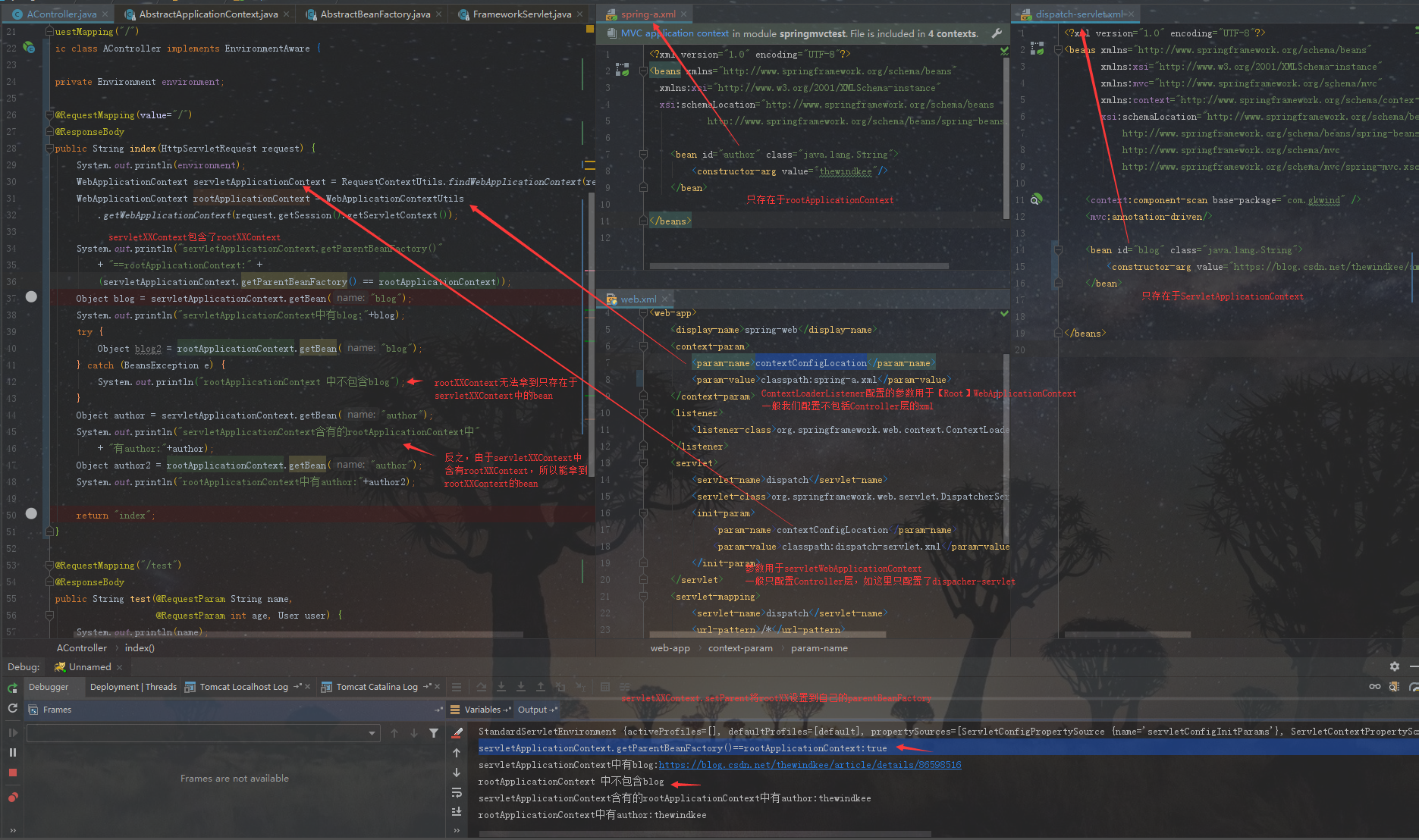Stop the debug session
Screen dimensions: 1419x840
pos(13,773)
